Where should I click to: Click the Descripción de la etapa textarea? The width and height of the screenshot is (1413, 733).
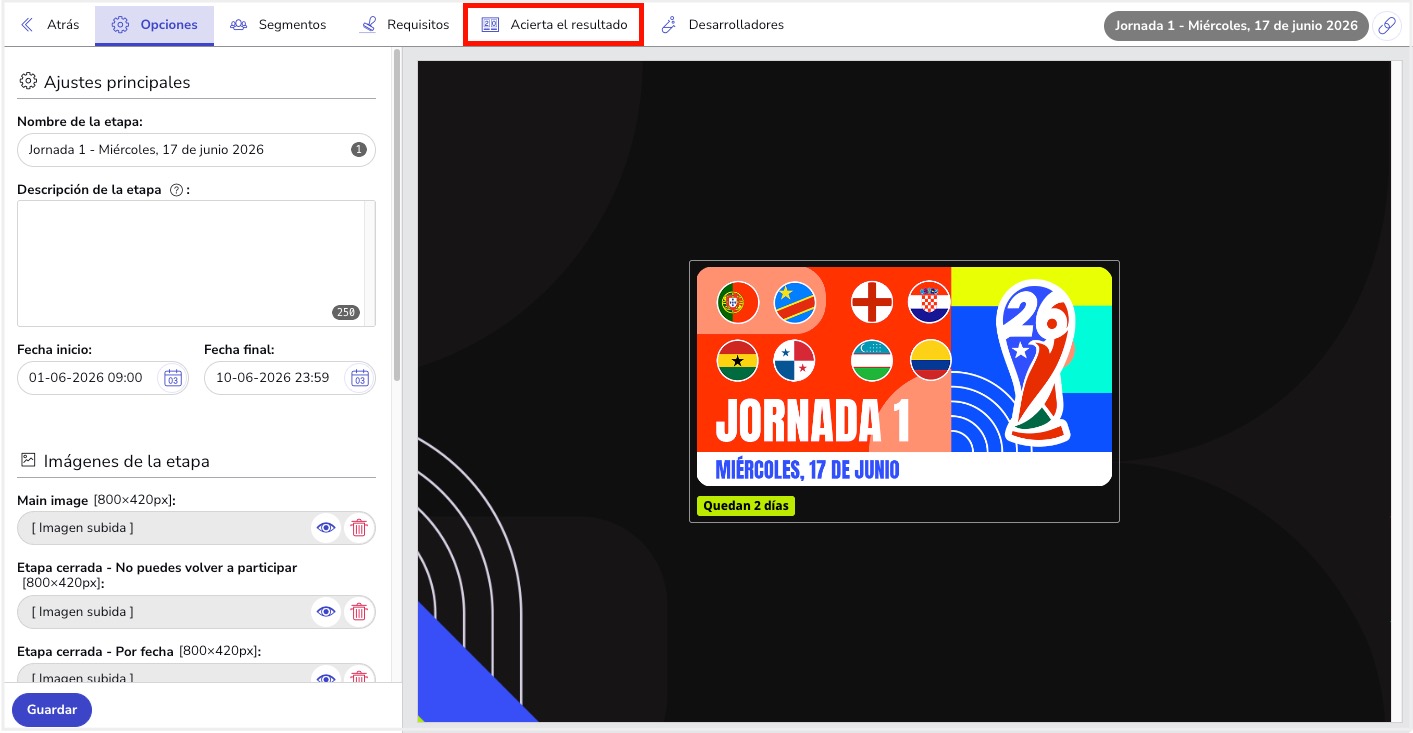(x=196, y=263)
